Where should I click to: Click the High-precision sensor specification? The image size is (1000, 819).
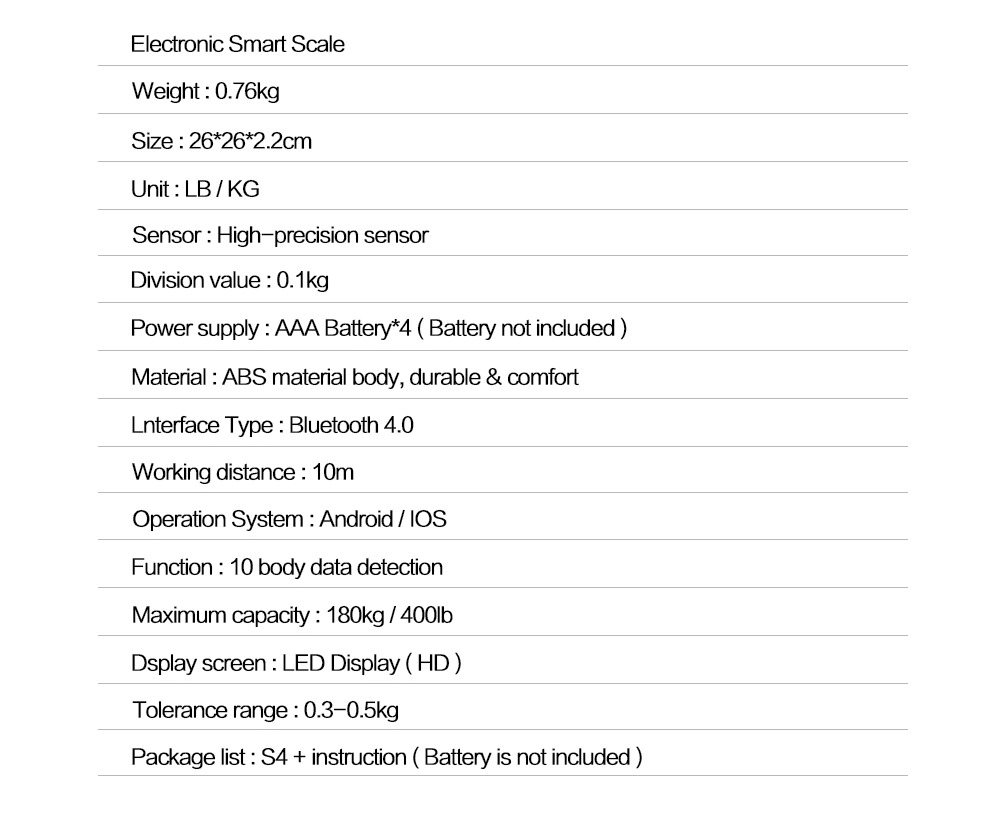coord(322,235)
